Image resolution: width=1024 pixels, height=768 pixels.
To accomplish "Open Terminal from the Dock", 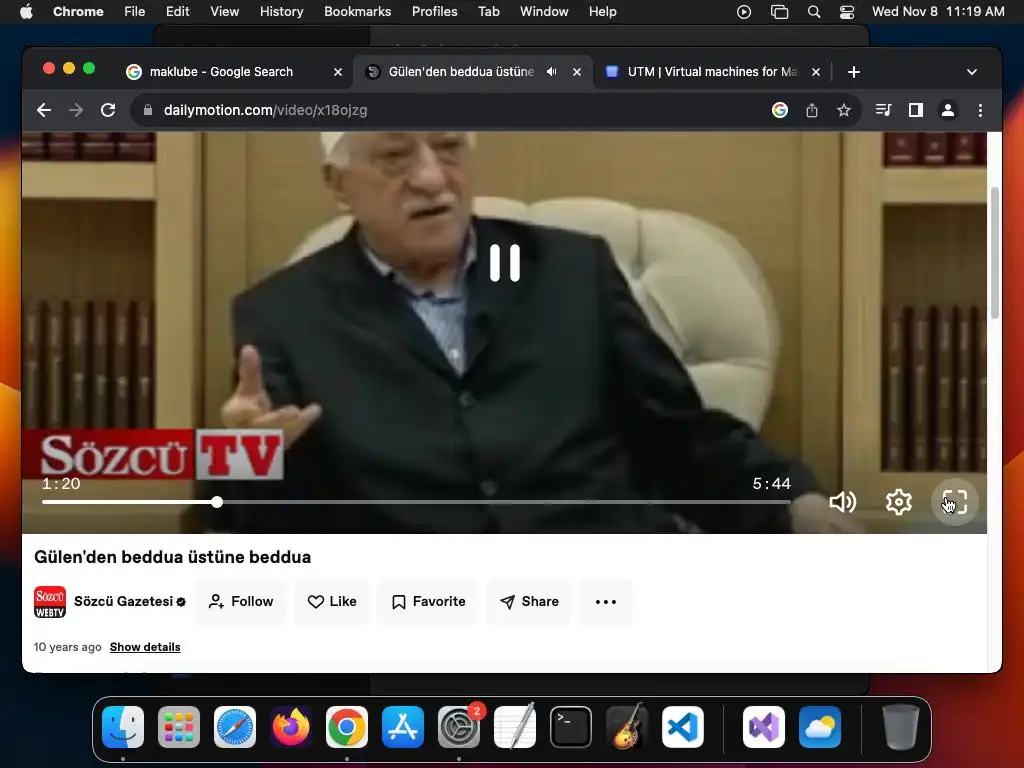I will [571, 727].
